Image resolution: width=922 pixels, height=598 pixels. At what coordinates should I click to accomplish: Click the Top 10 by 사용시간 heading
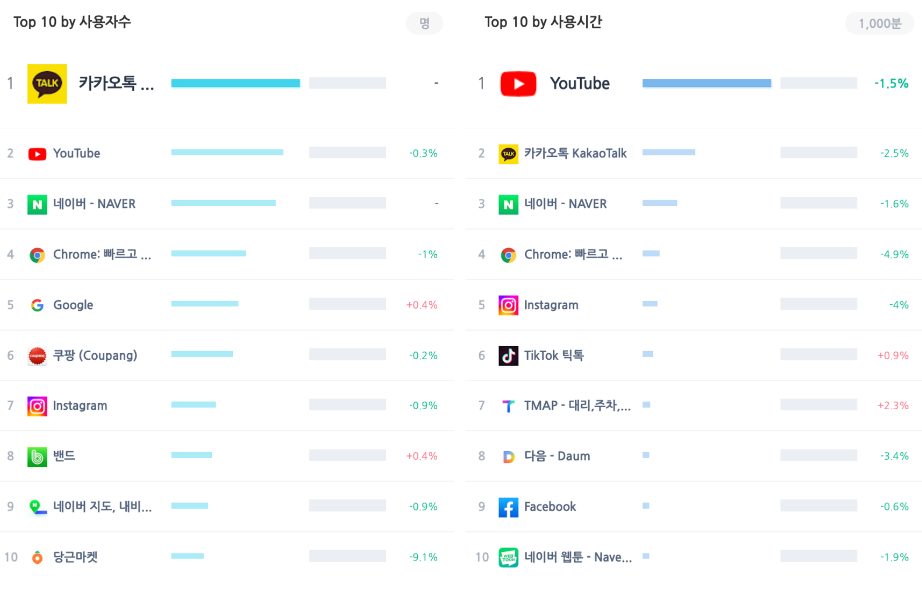click(543, 22)
